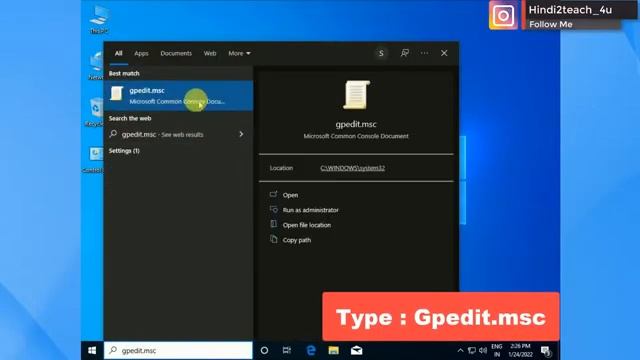Expand gpedit.msc web results arrow
This screenshot has height=360, width=640.
[x=241, y=134]
